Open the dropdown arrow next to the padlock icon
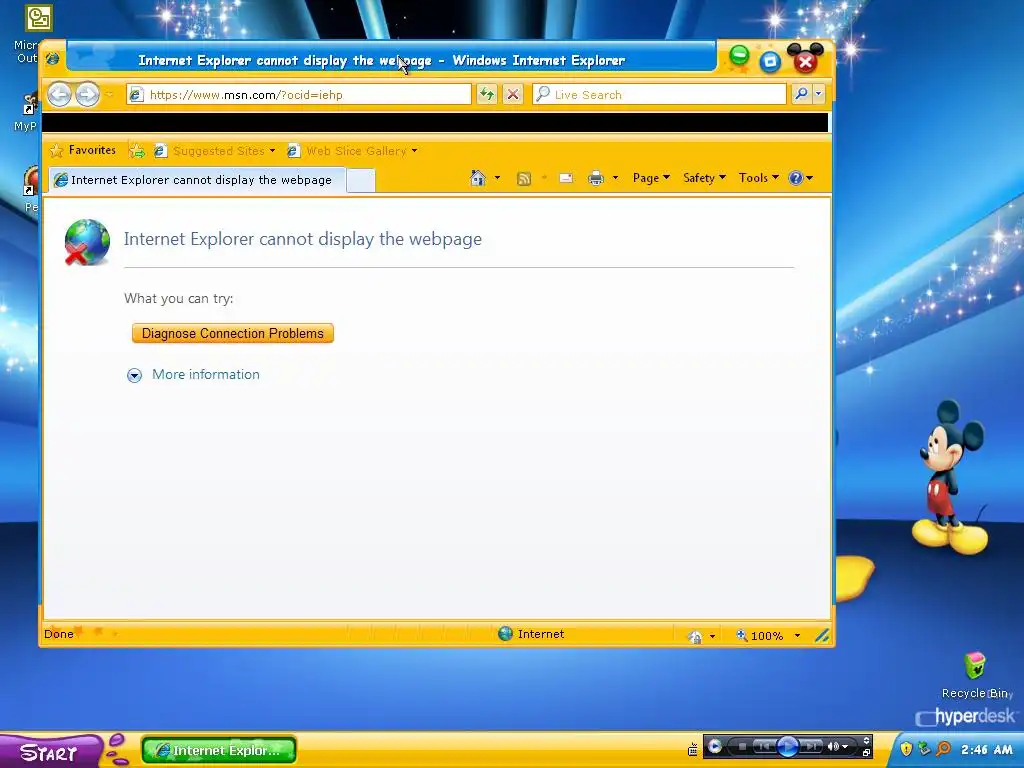Viewport: 1024px width, 768px height. coord(712,635)
